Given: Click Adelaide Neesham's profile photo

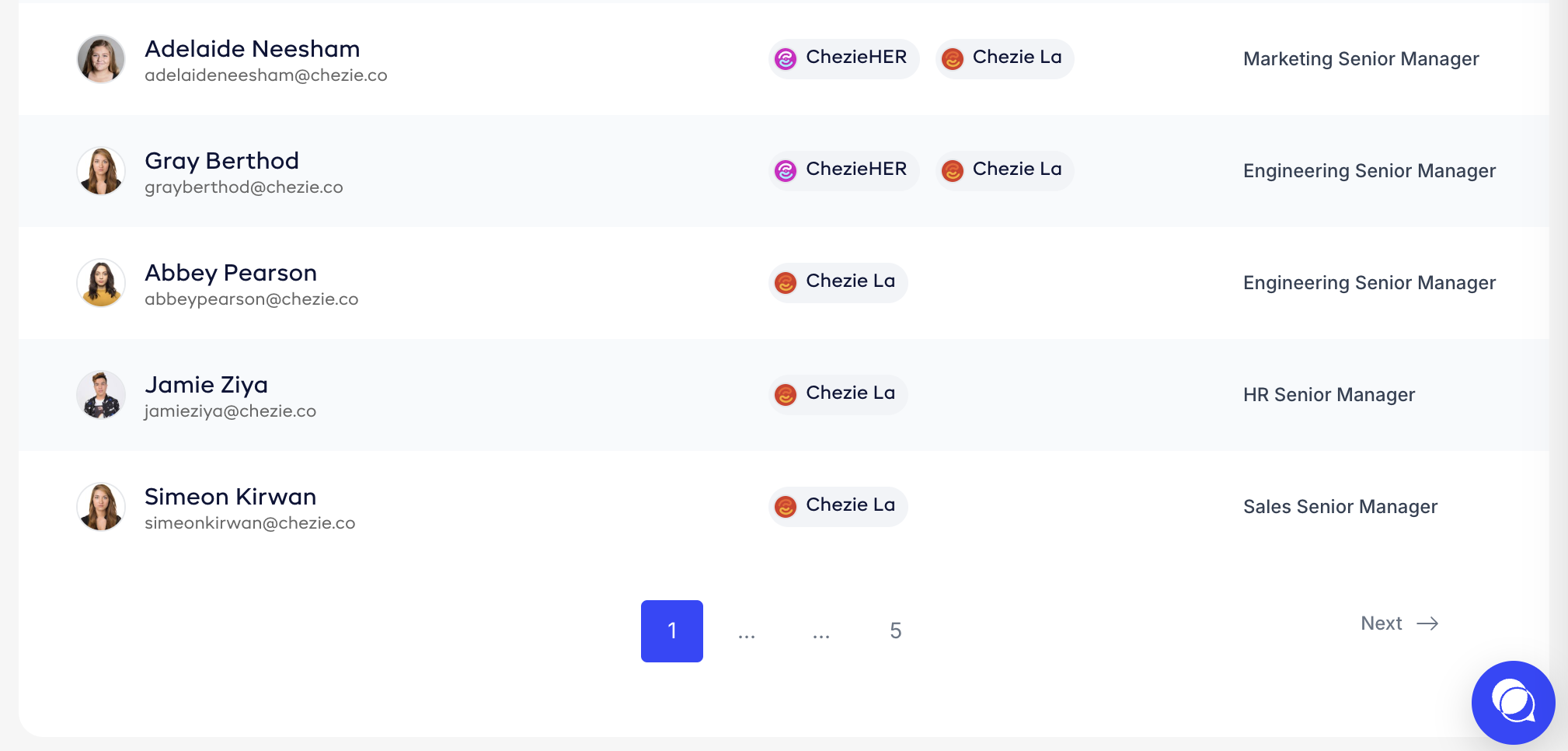Looking at the screenshot, I should coord(101,59).
